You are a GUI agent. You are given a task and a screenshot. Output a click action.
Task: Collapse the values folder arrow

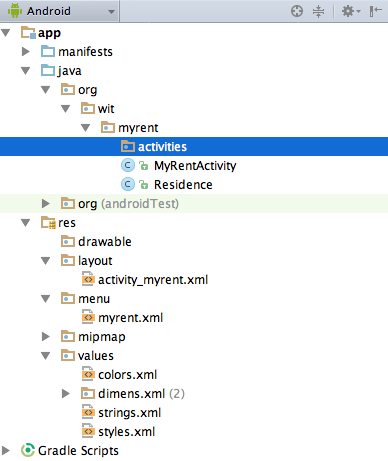tap(46, 356)
